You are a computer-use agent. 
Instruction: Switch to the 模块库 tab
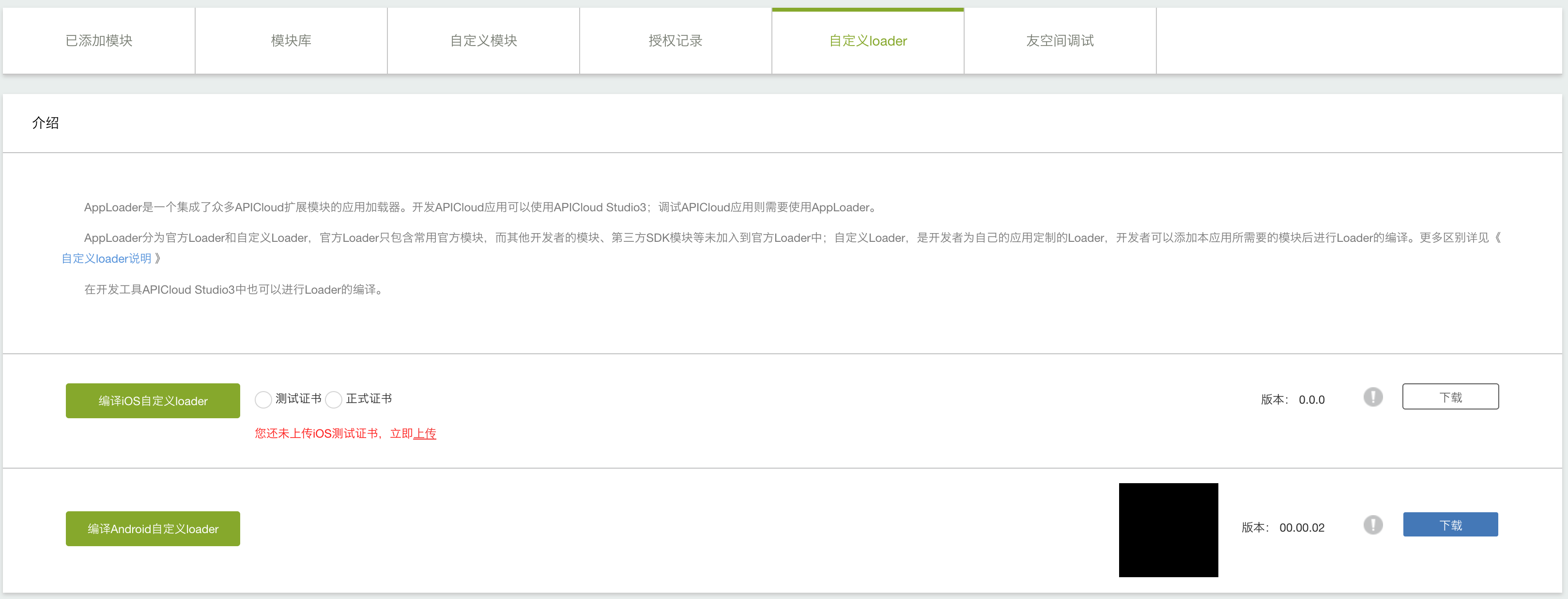pos(291,41)
